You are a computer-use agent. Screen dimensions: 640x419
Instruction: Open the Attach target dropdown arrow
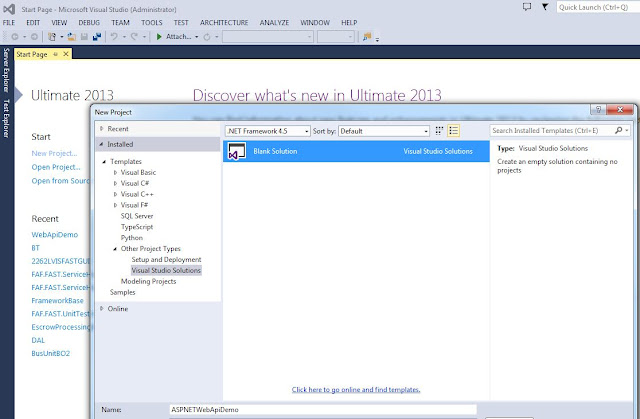click(196, 37)
